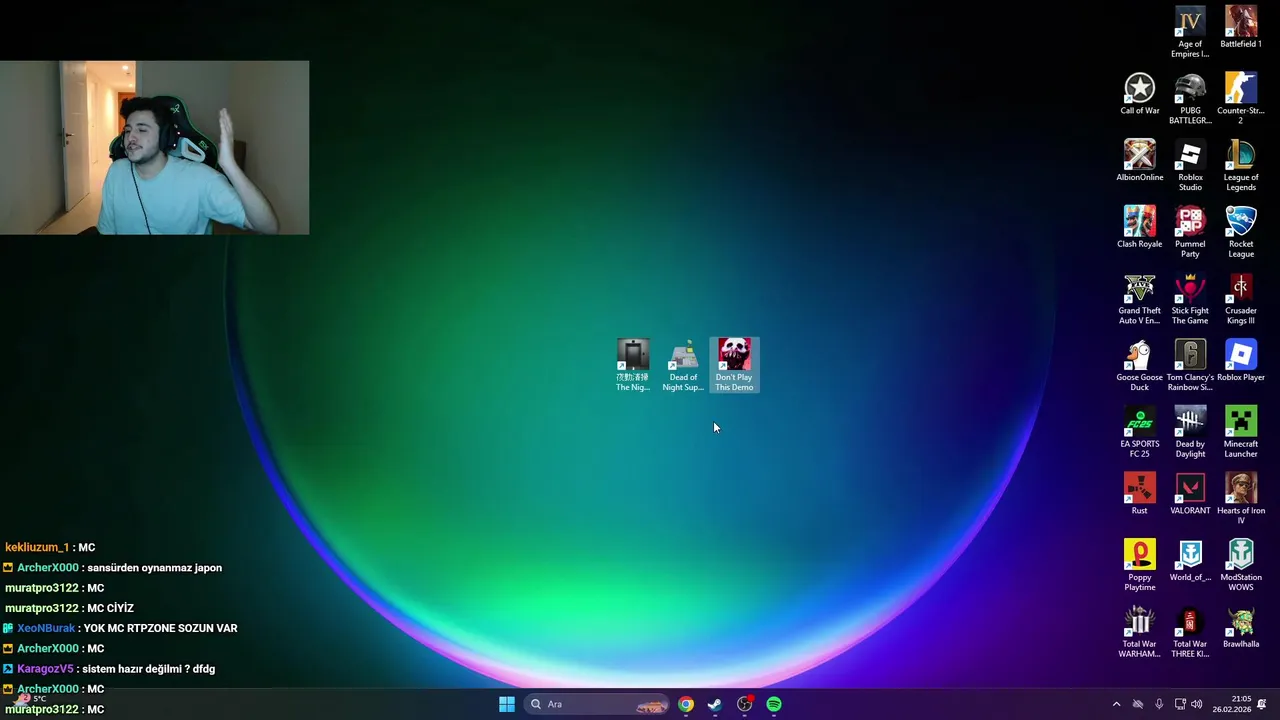Select Counter-Strike 2 desktop icon
Viewport: 1280px width, 720px height.
pyautogui.click(x=1241, y=99)
